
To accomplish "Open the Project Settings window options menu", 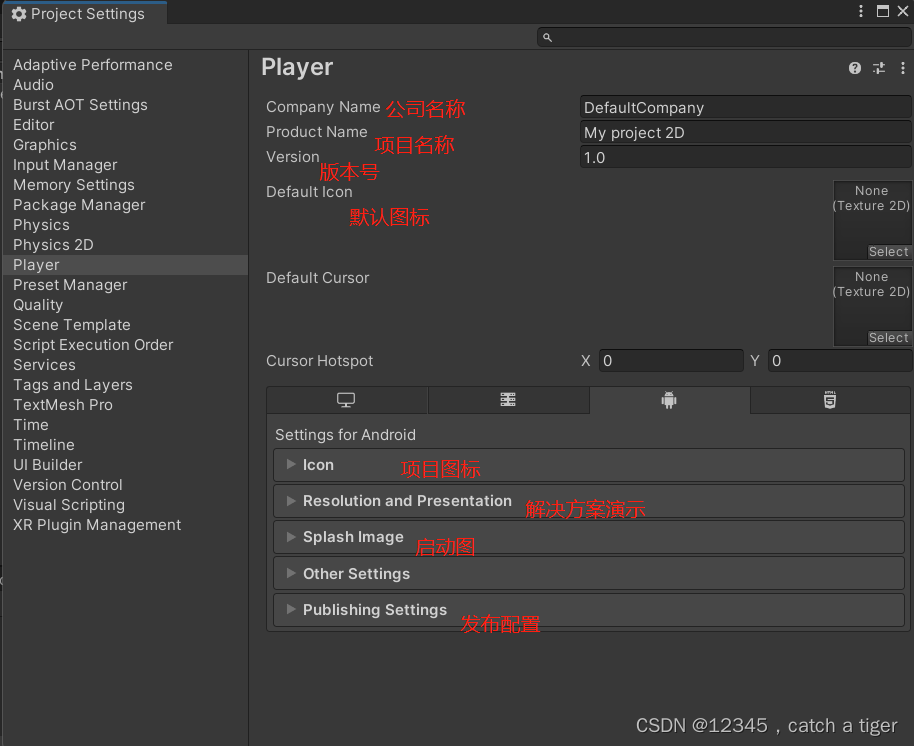I will [860, 11].
